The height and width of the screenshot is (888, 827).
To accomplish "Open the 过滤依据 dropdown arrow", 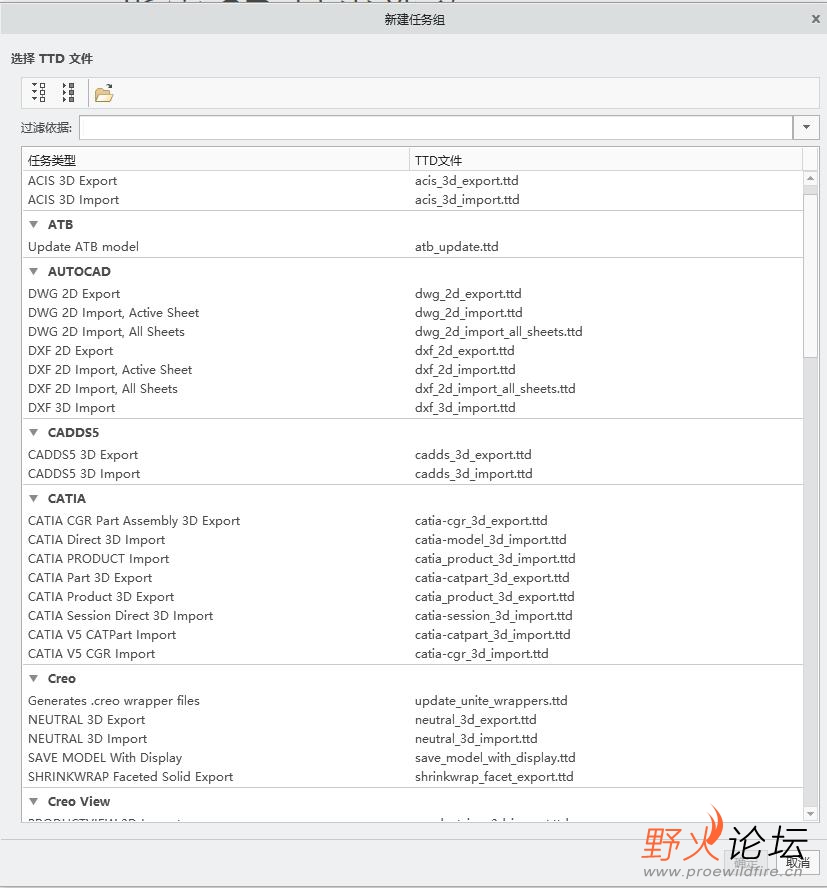I will pos(805,127).
